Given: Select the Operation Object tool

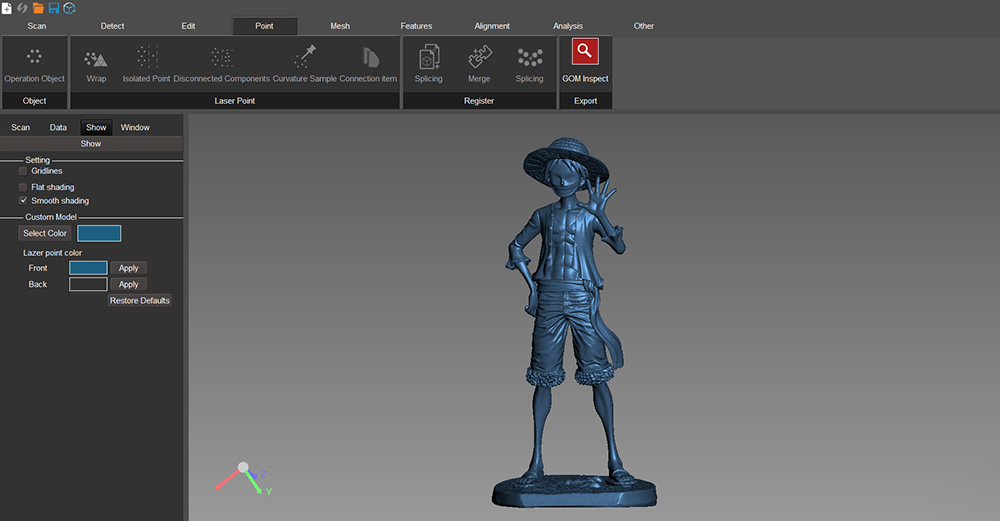Looking at the screenshot, I should [34, 64].
